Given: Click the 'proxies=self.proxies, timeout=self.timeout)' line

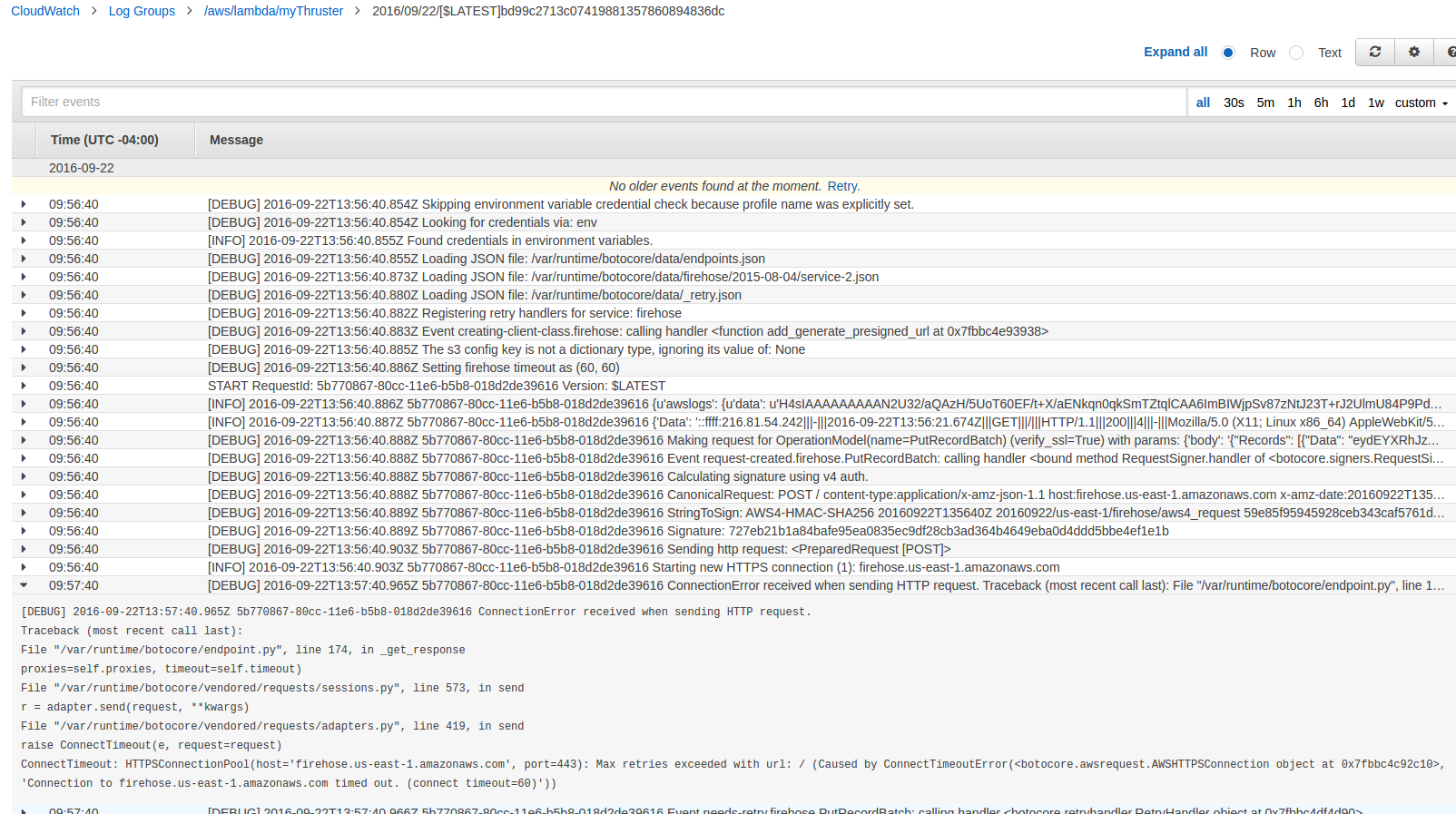Looking at the screenshot, I should pyautogui.click(x=162, y=669).
